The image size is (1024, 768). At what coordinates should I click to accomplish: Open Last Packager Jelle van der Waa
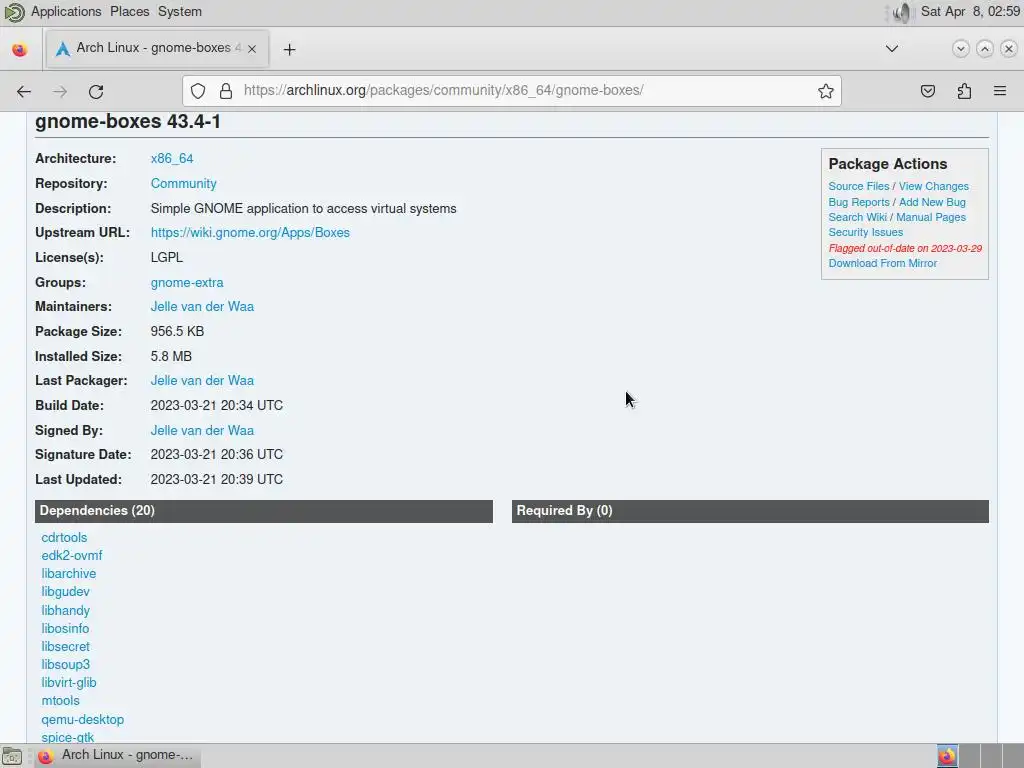202,381
